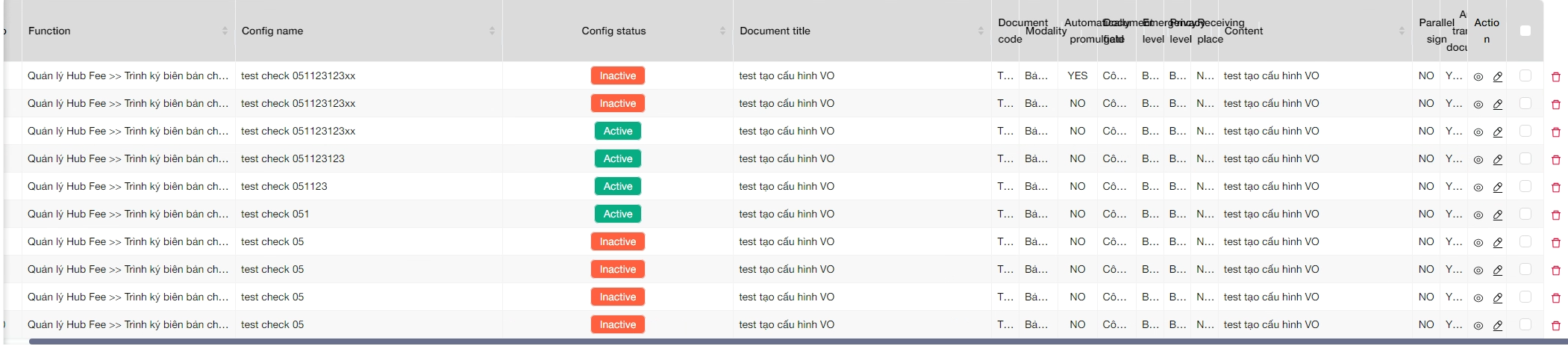Click the Content column header

1243,31
